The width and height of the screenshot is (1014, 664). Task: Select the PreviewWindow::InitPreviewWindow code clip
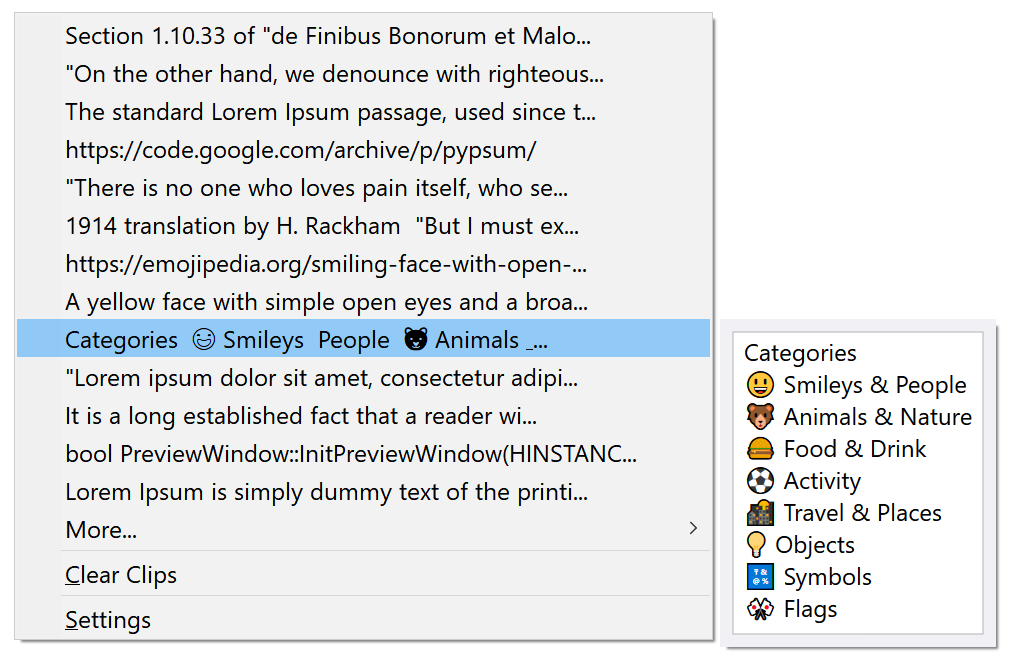pos(363,454)
